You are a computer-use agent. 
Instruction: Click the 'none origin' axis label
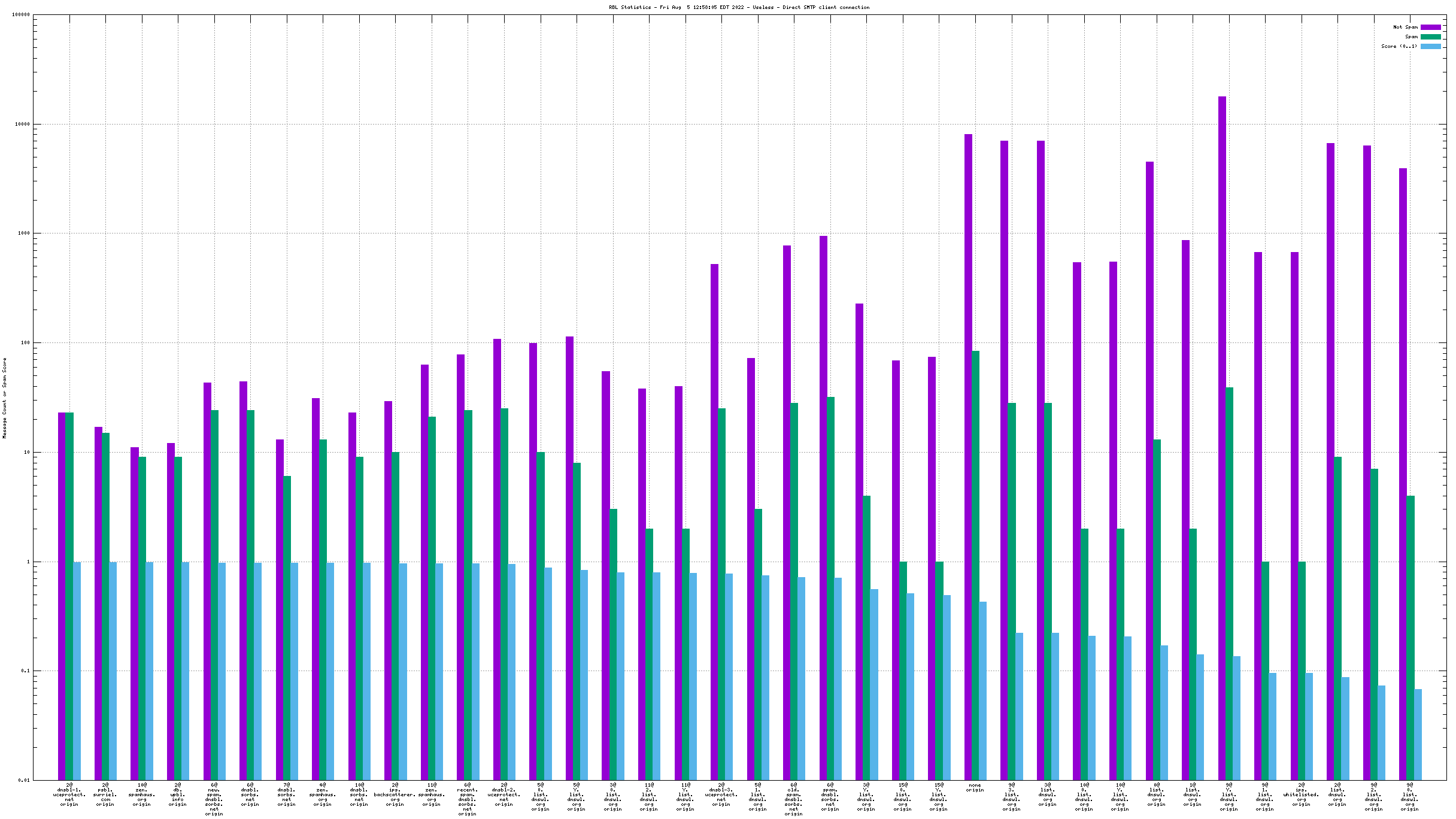tap(975, 787)
